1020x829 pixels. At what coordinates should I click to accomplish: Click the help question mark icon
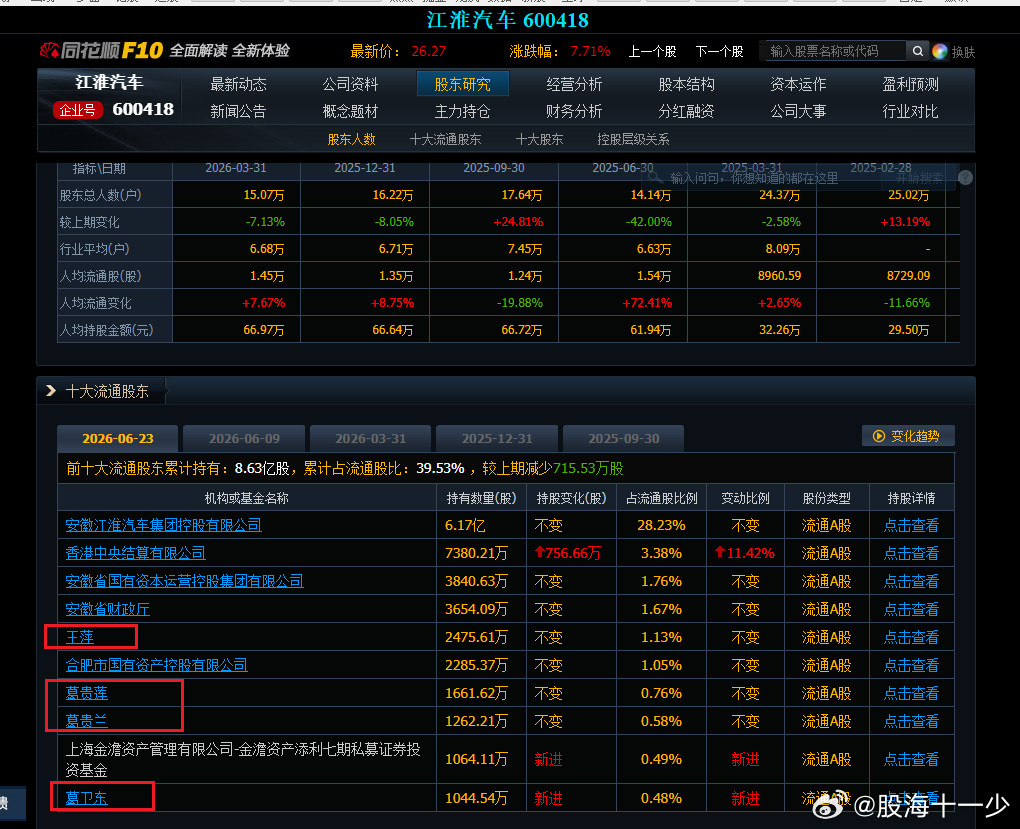point(965,178)
